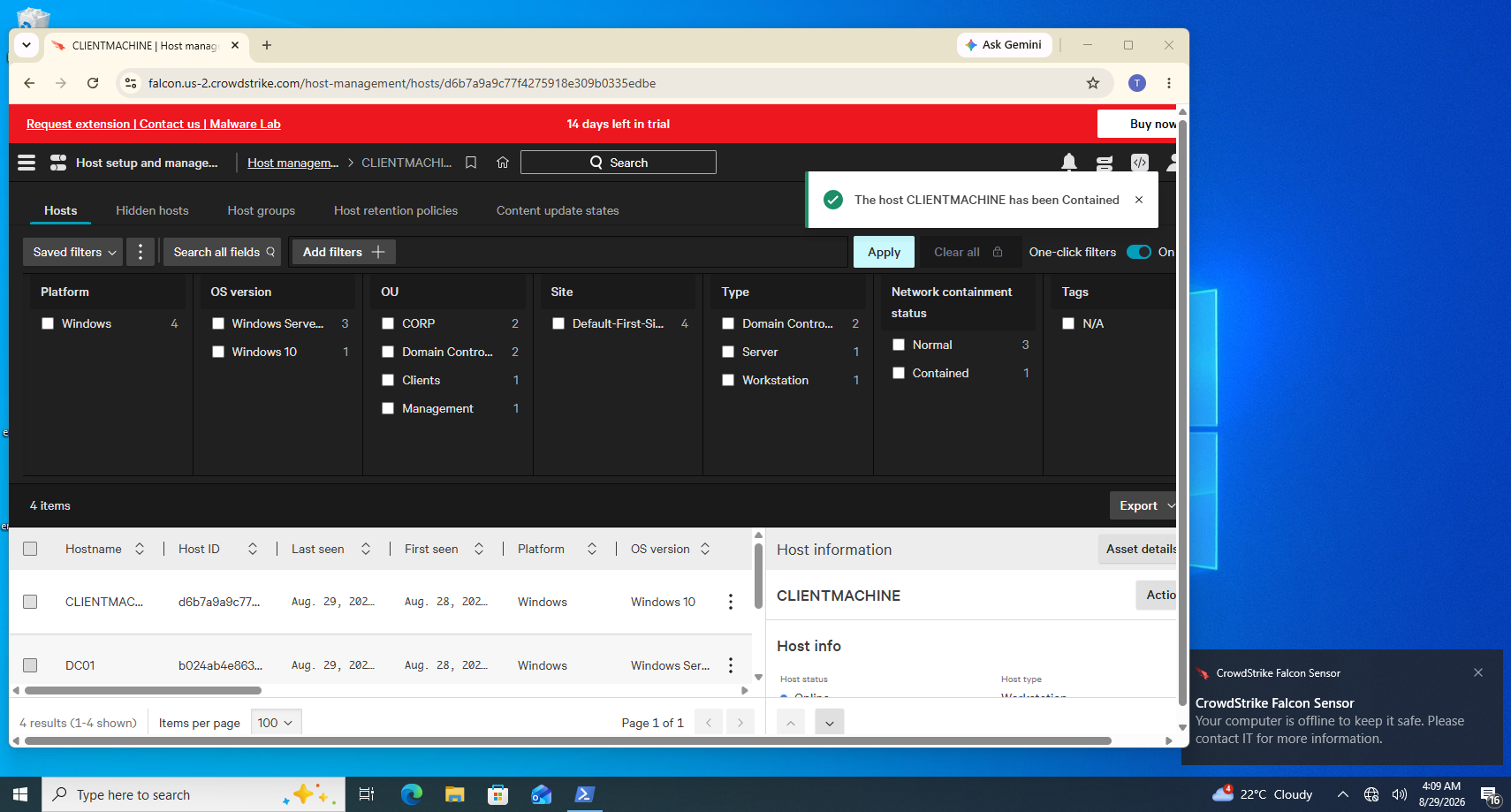Image resolution: width=1511 pixels, height=812 pixels.
Task: Check the Contained network status filter
Action: [899, 373]
